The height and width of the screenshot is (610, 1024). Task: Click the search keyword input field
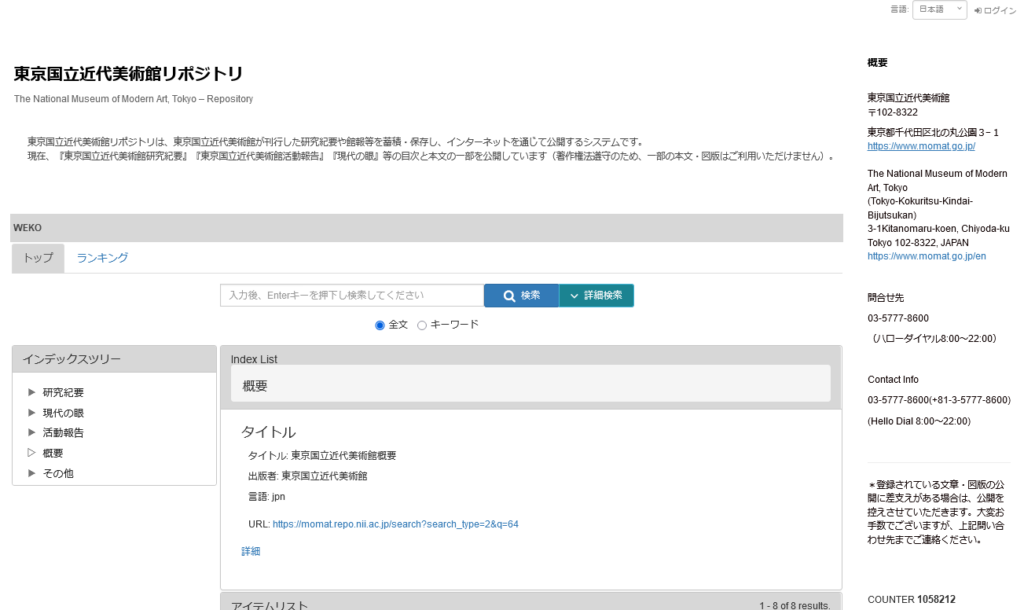352,295
